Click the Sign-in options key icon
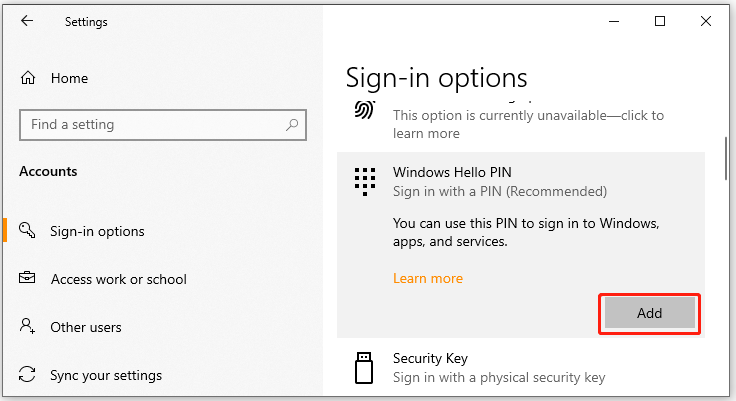The width and height of the screenshot is (736, 401). (27, 231)
